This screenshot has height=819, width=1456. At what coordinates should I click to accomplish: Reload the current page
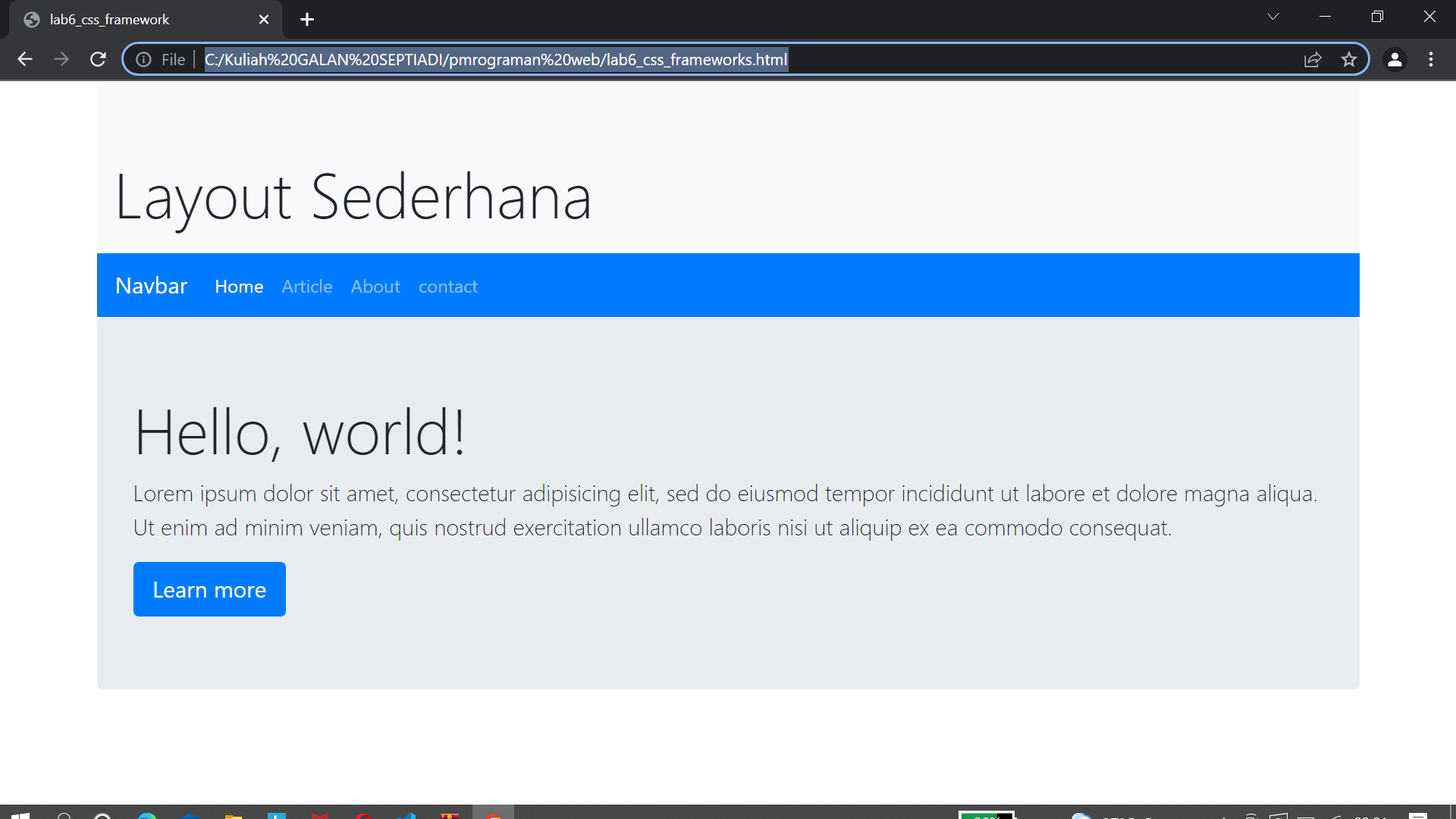coord(98,59)
